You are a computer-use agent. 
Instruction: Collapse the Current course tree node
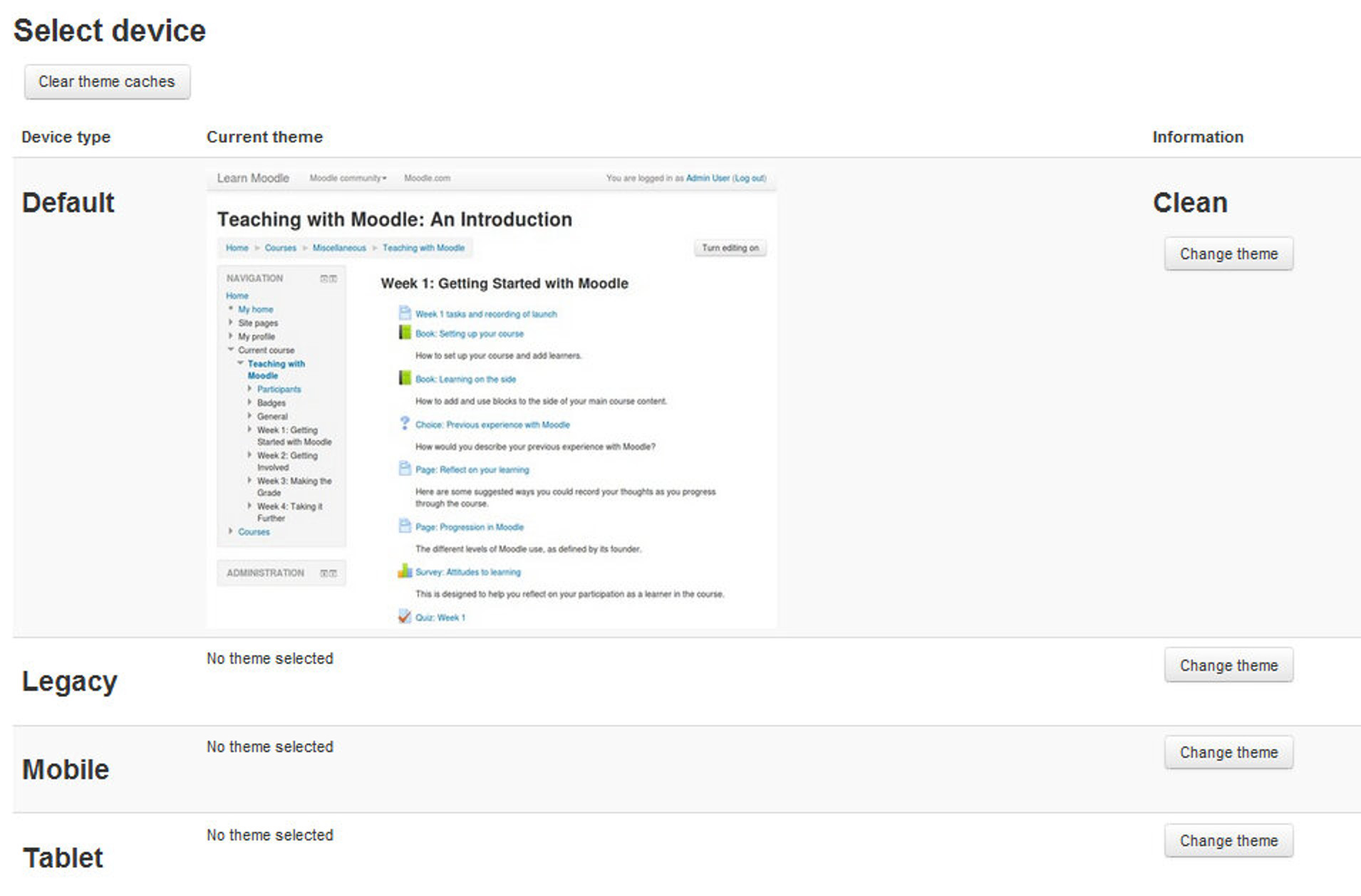pyautogui.click(x=231, y=350)
